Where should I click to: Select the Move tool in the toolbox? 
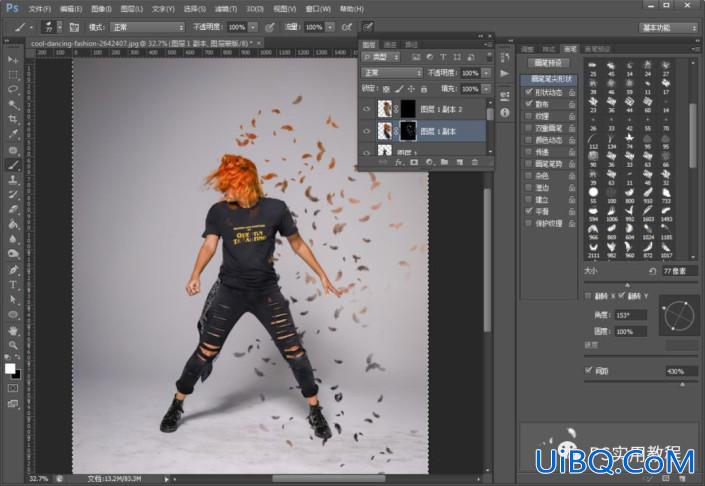click(x=13, y=60)
